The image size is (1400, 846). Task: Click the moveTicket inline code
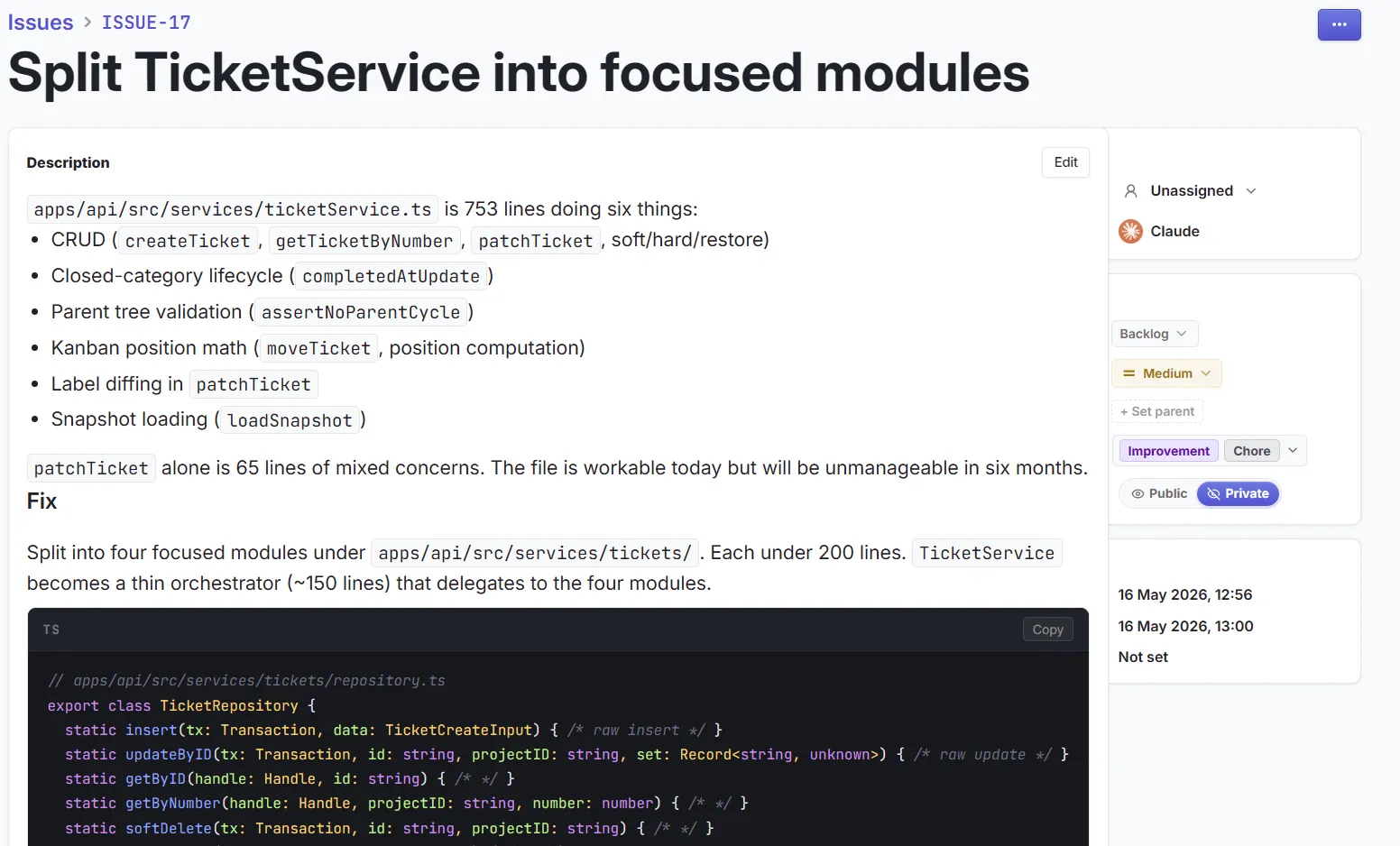(x=318, y=348)
